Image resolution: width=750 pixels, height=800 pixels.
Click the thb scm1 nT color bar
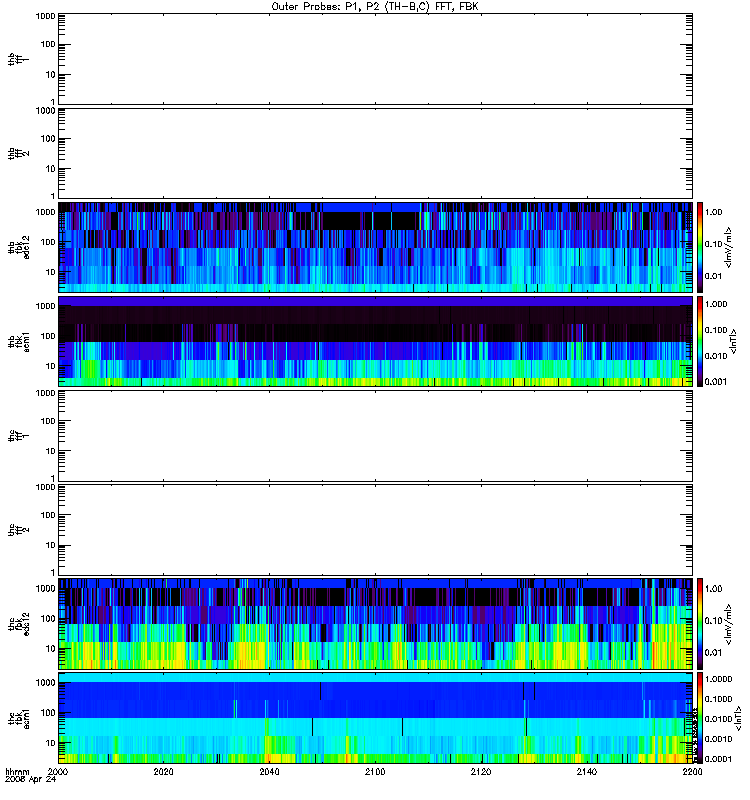[x=700, y=341]
